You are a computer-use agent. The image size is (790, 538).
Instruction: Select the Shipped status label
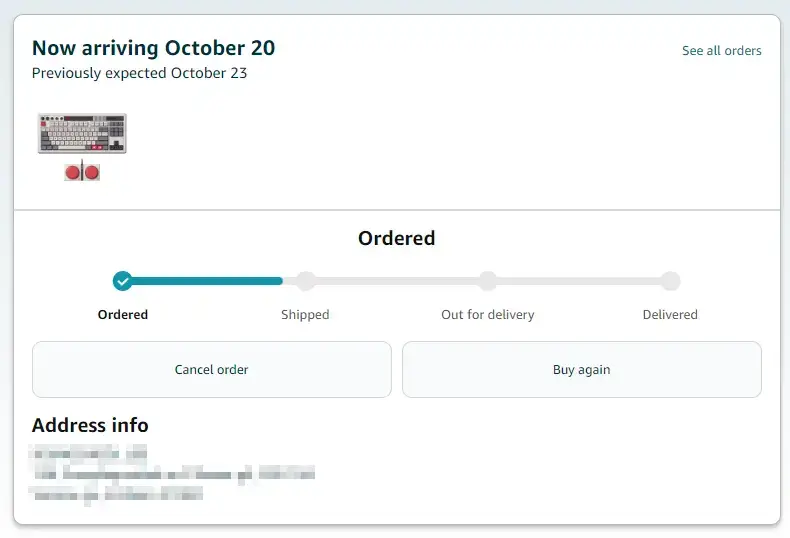click(x=305, y=314)
